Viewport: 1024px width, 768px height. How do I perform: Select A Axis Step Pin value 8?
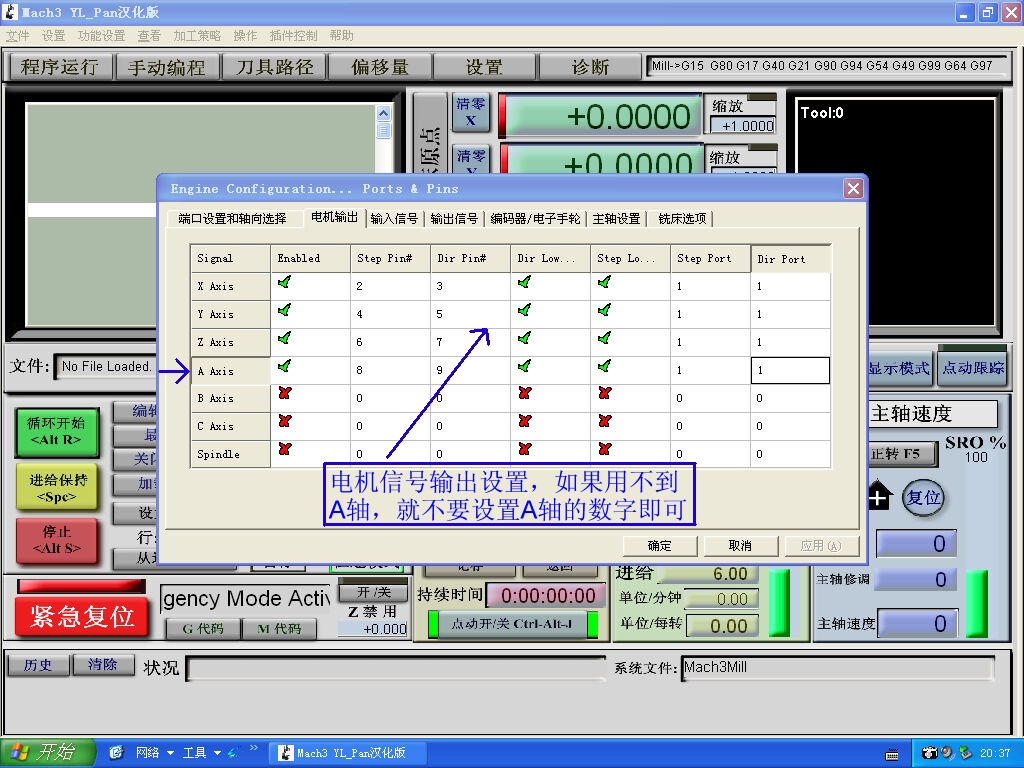390,370
